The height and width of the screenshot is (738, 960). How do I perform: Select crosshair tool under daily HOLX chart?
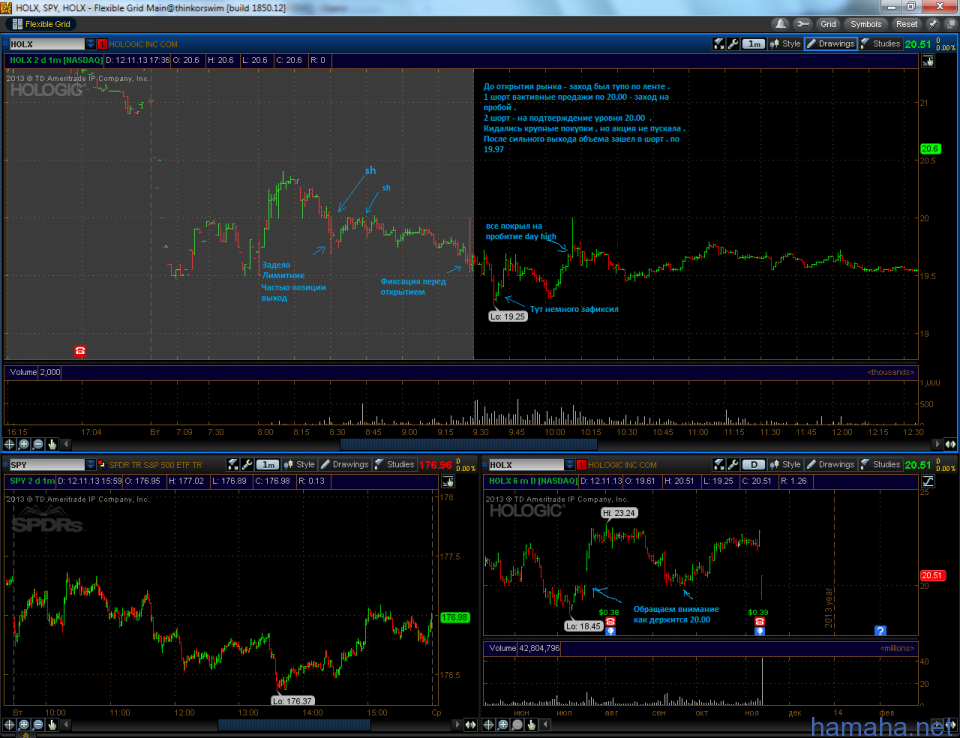489,725
